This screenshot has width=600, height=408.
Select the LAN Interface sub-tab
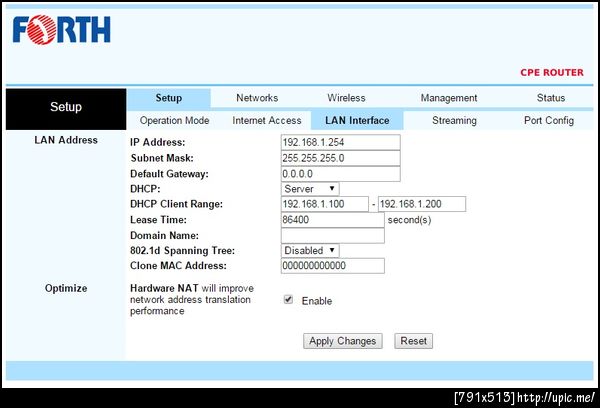357,121
